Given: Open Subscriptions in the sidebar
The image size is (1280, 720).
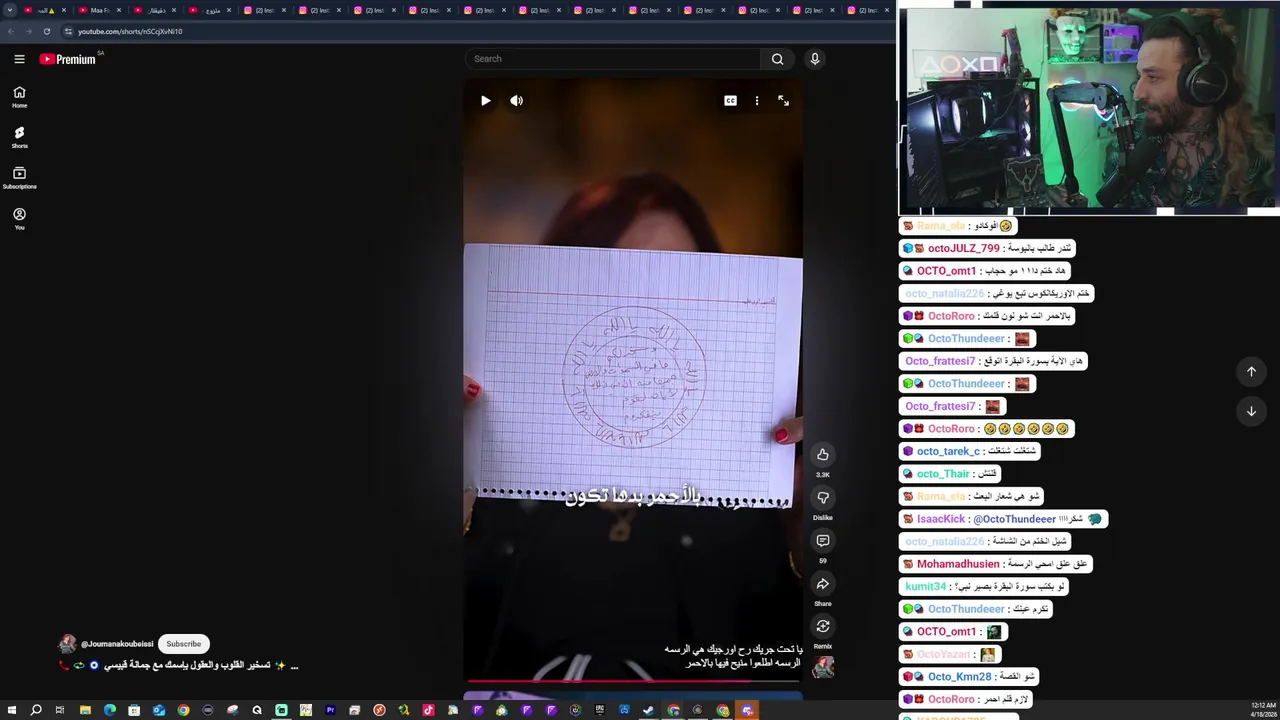Looking at the screenshot, I should point(19,179).
